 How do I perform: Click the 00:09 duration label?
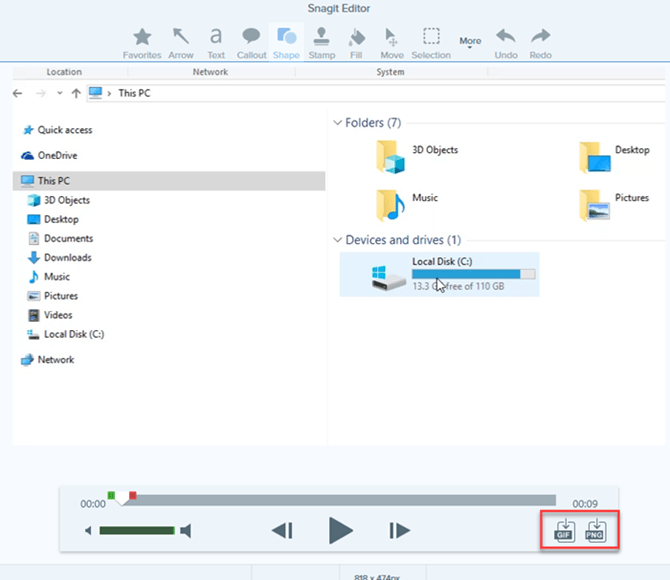[585, 504]
